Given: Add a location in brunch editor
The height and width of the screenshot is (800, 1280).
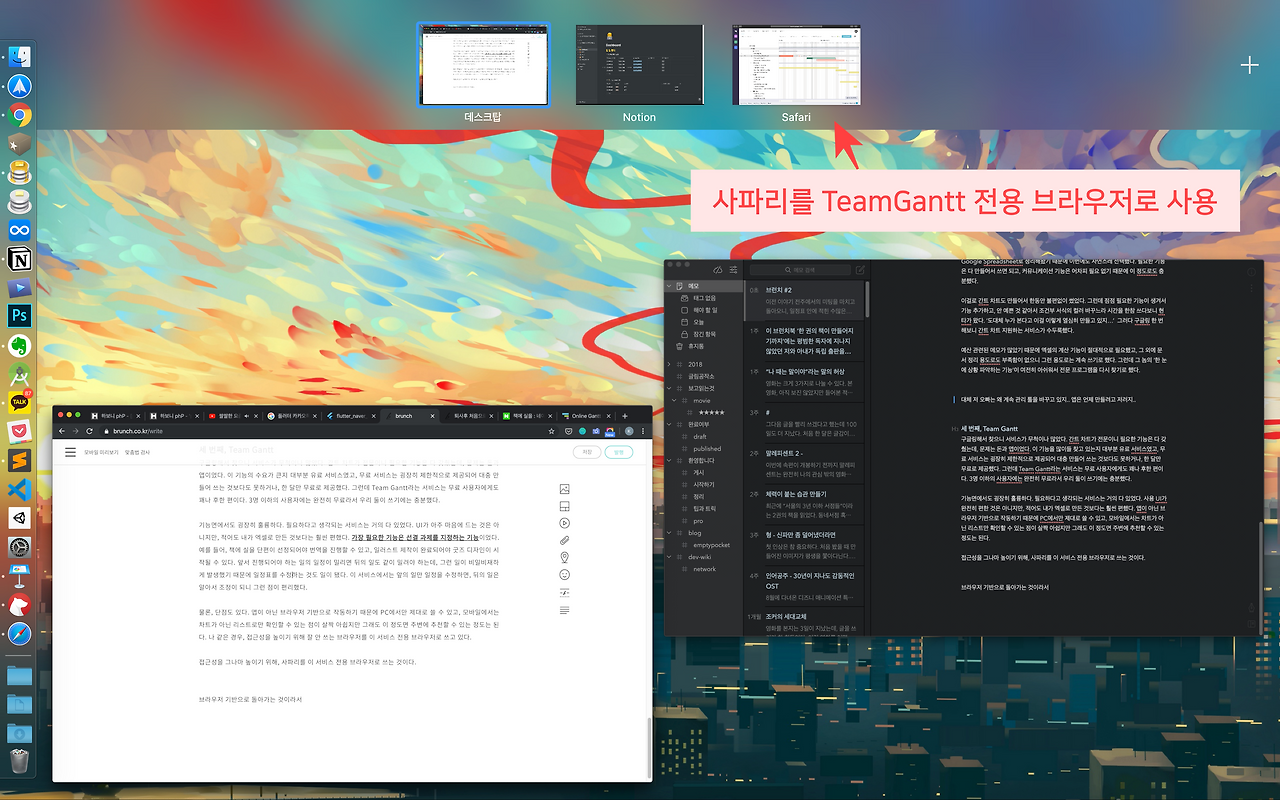Looking at the screenshot, I should click(x=565, y=557).
